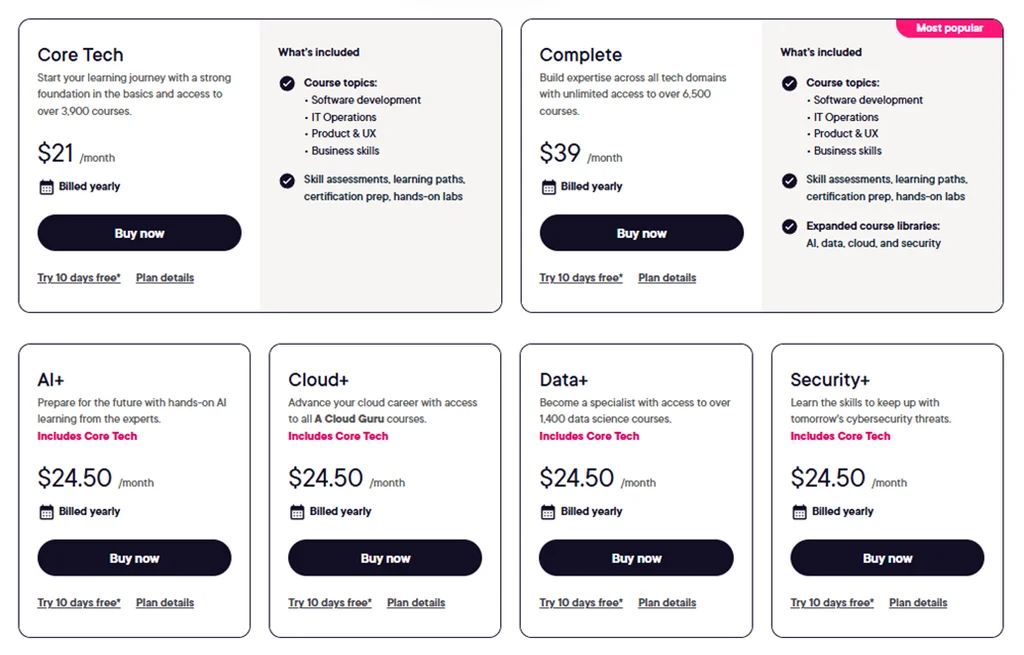
Task: Select Buy now under Cloud+
Action: (x=385, y=558)
